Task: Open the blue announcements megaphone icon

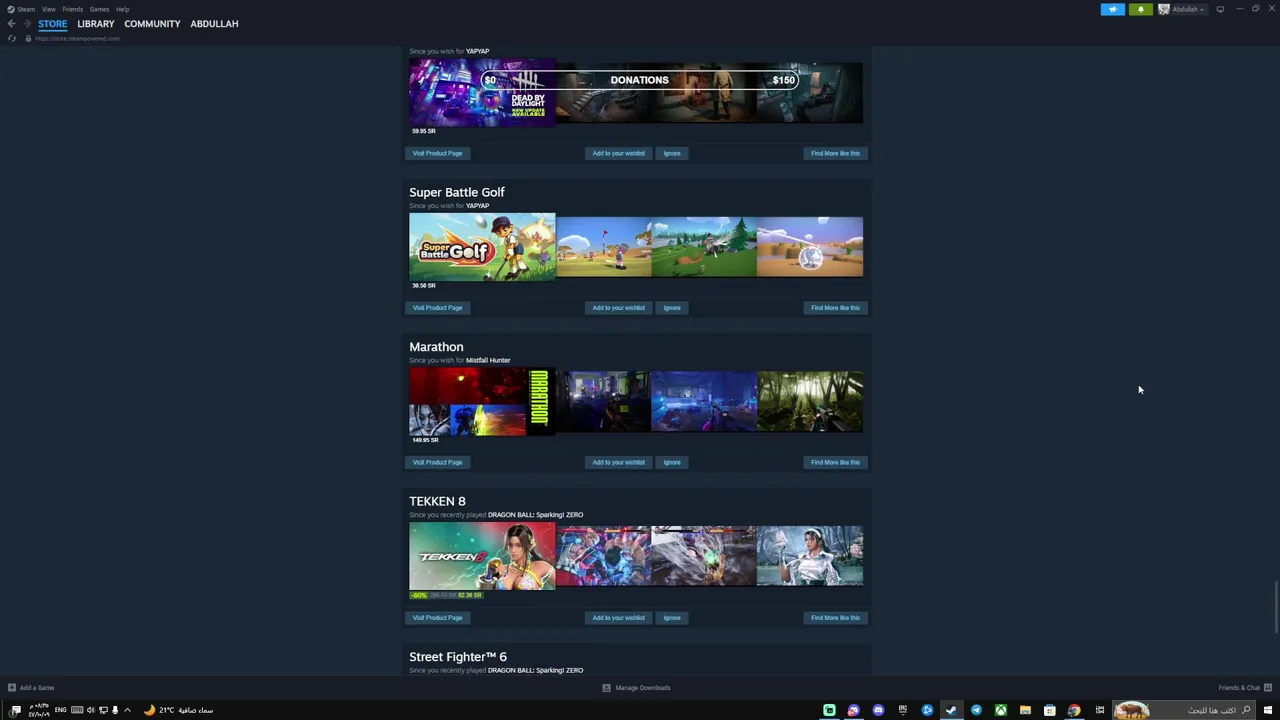Action: coord(1113,9)
